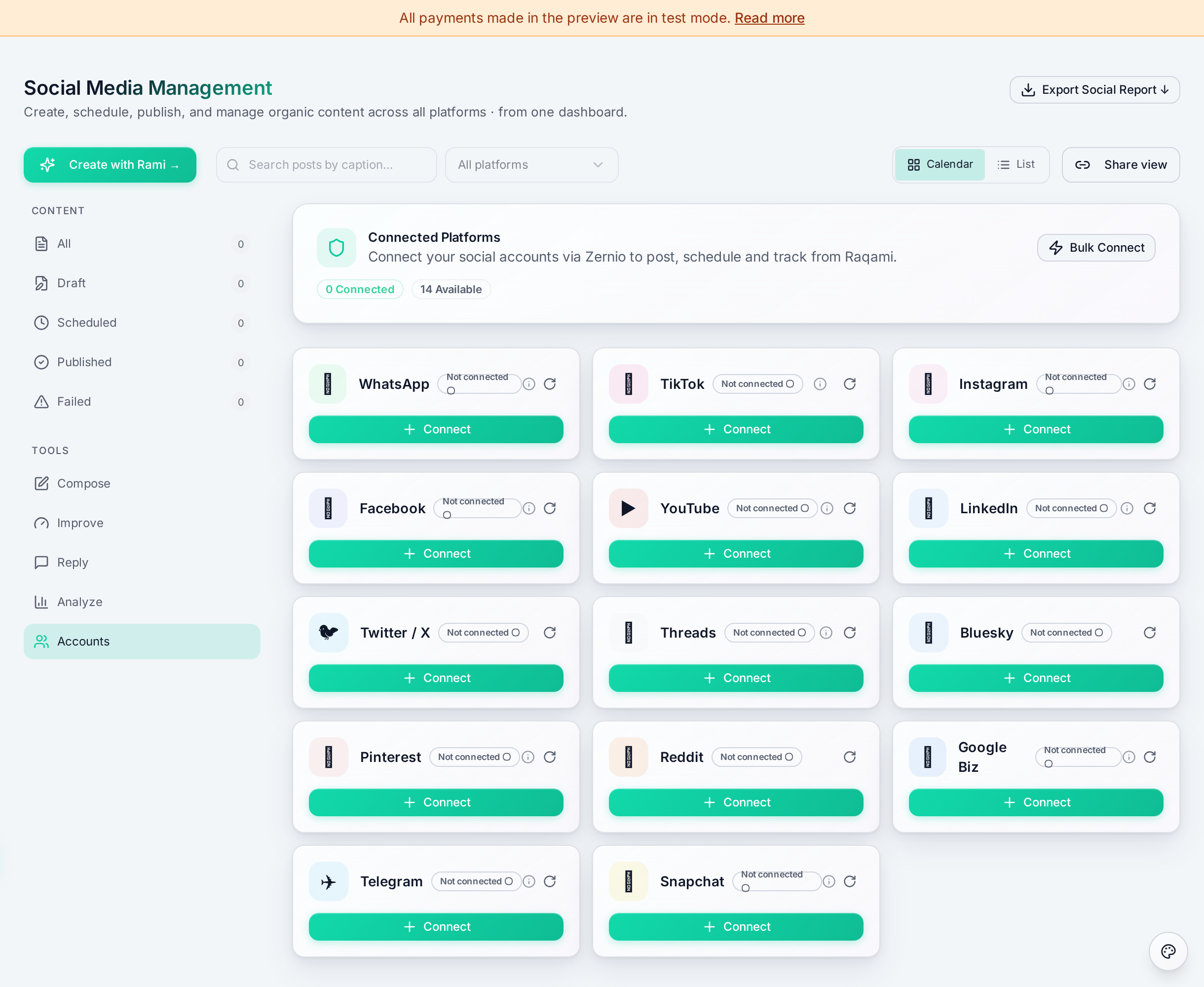Click the TikTok refresh icon
Image resolution: width=1204 pixels, height=987 pixels.
click(x=850, y=384)
